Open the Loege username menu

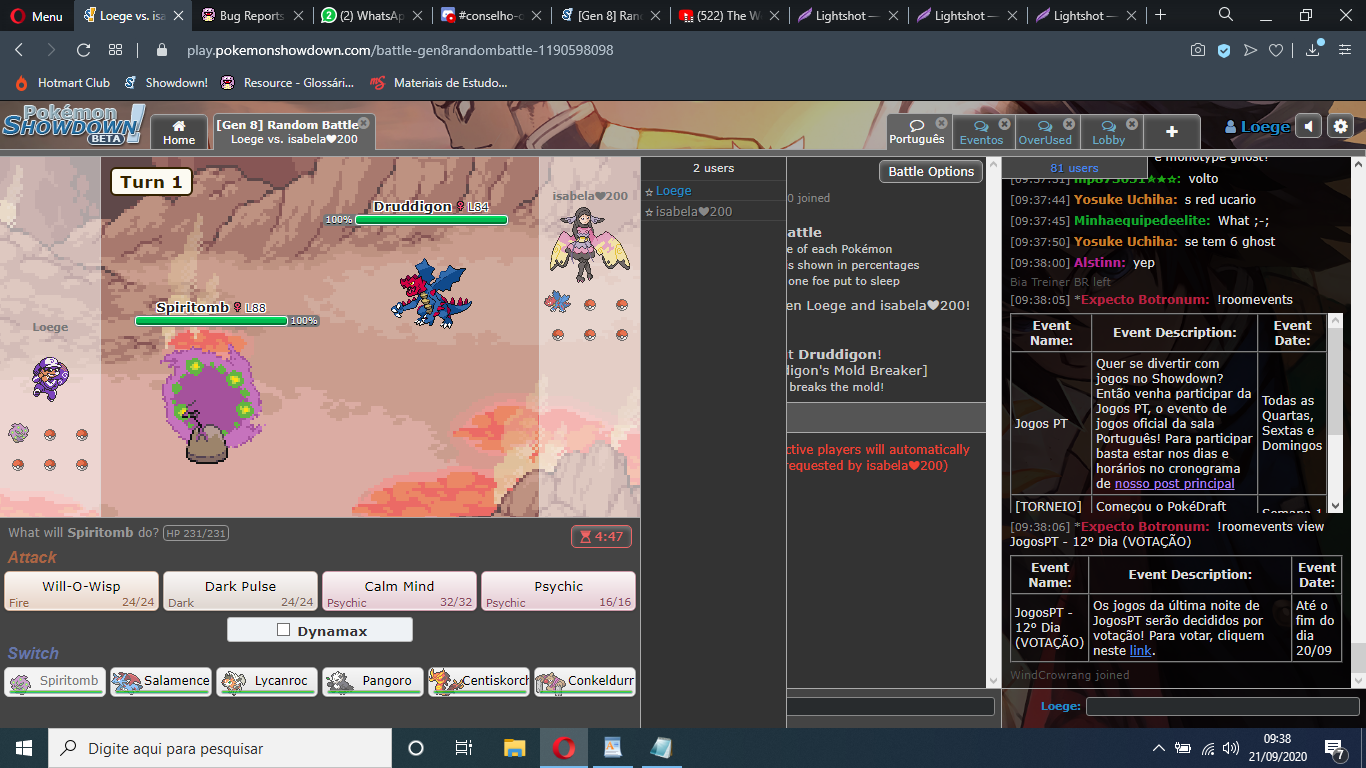pyautogui.click(x=1257, y=127)
